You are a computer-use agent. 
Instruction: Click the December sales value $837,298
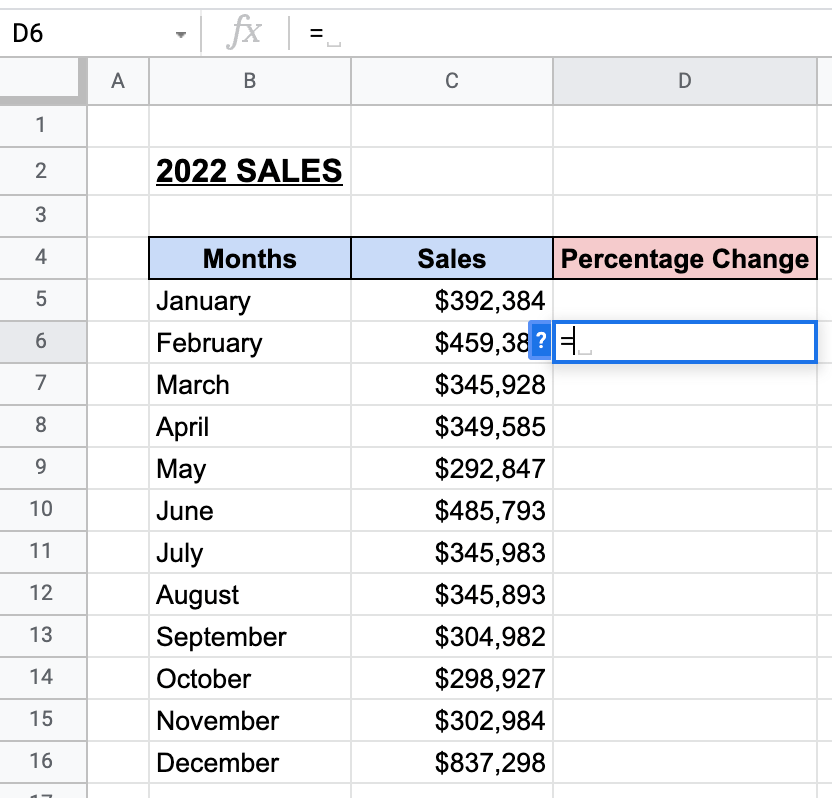pos(451,763)
